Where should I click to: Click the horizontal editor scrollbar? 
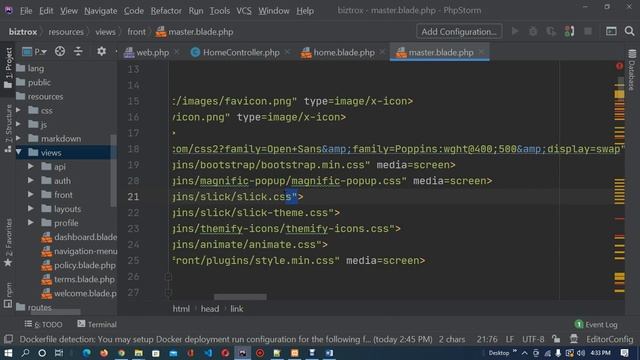point(240,297)
